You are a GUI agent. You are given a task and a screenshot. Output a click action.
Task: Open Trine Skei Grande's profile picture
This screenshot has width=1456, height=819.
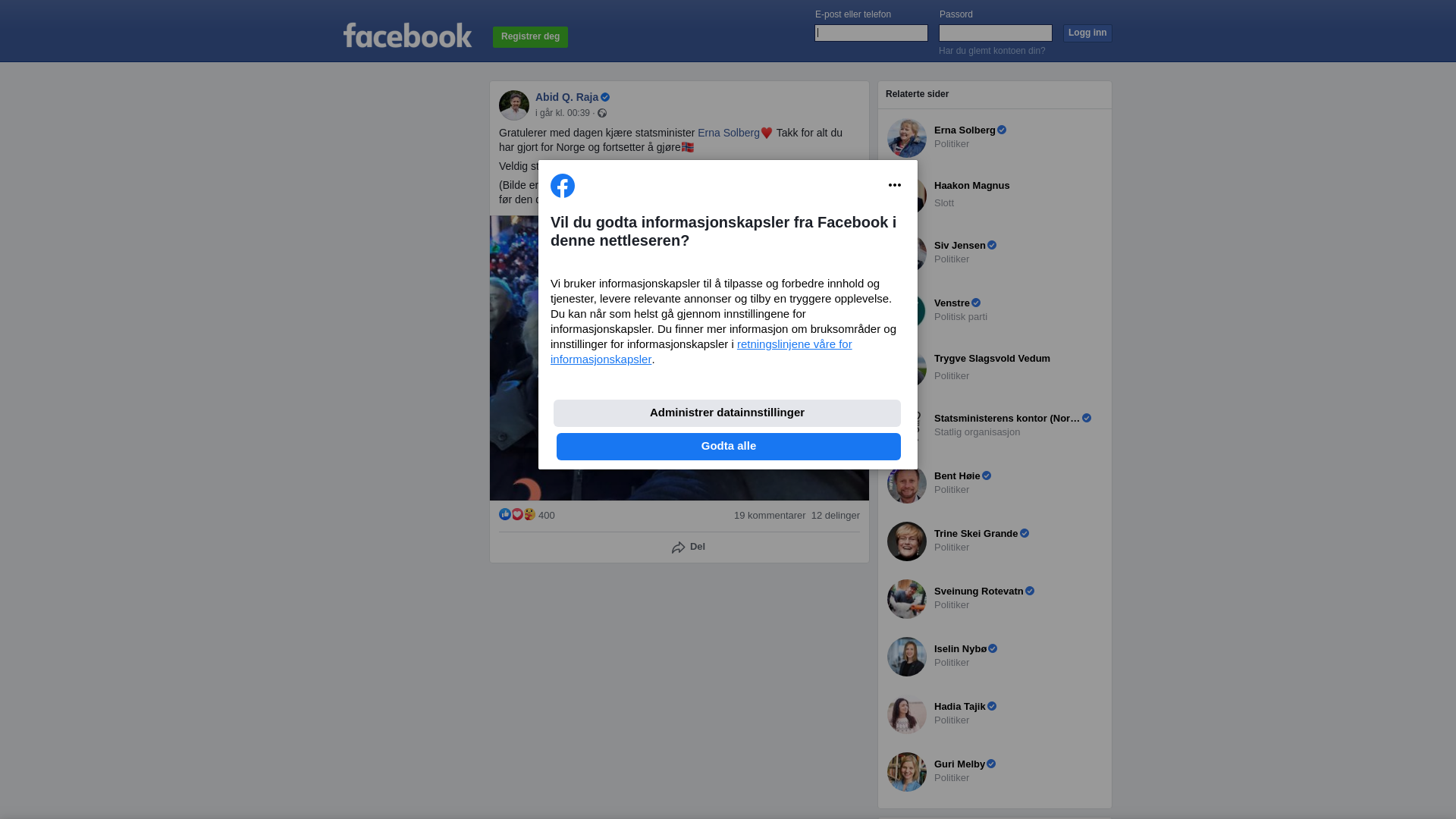[x=907, y=541]
